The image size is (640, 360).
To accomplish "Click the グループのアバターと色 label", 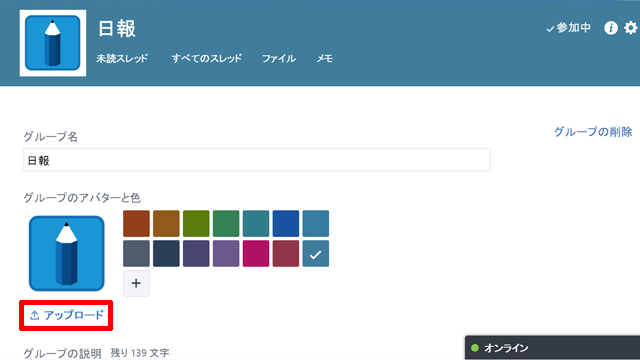I will 82,198.
